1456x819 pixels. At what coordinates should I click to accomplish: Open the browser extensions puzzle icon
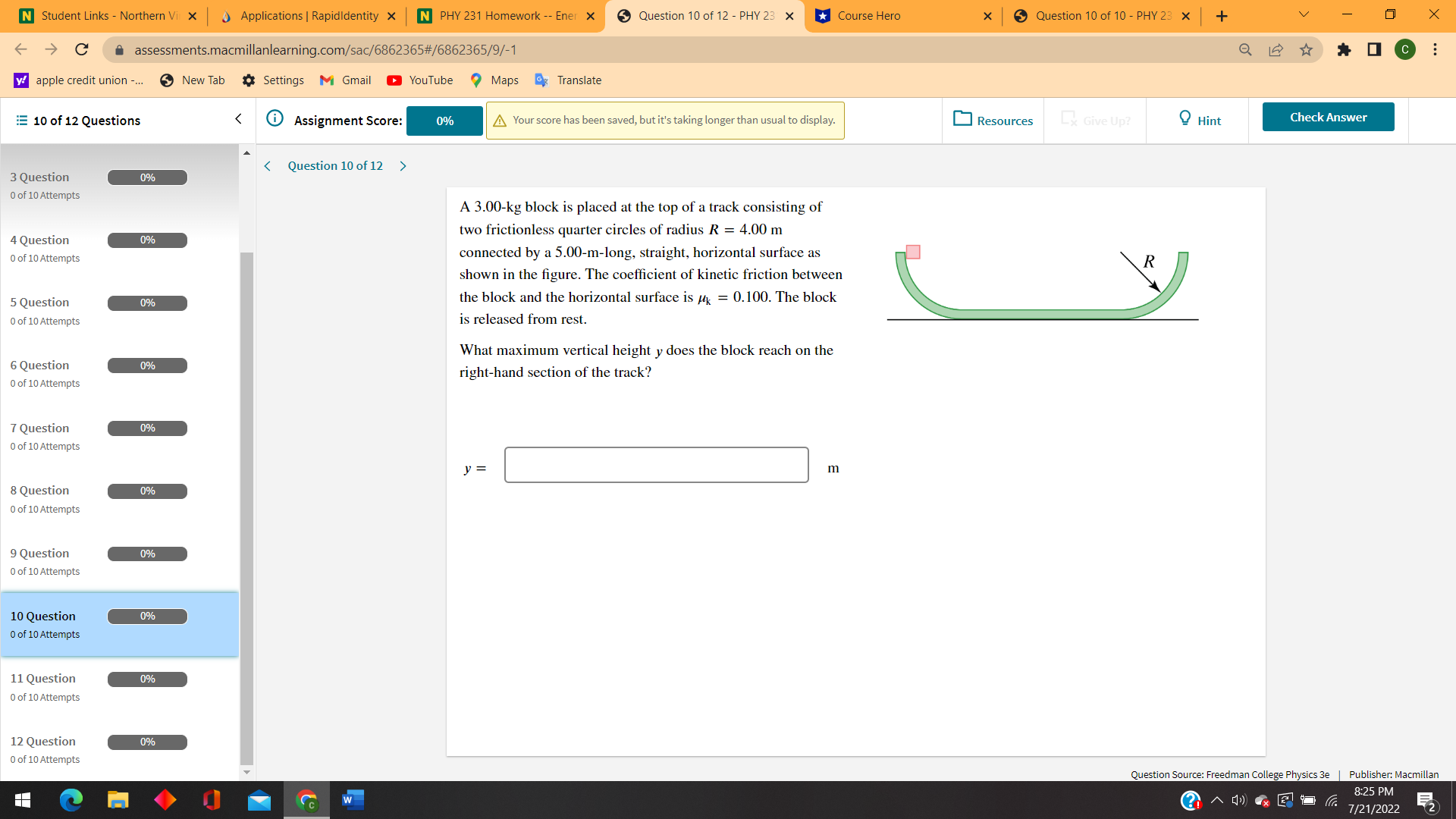coord(1345,49)
